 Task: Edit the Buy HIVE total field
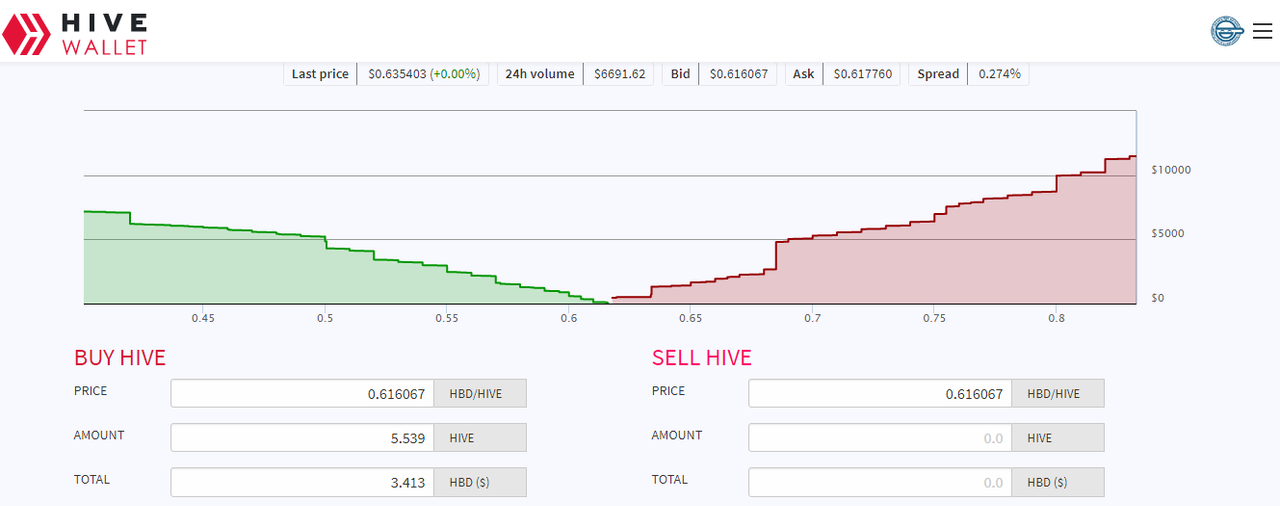303,483
